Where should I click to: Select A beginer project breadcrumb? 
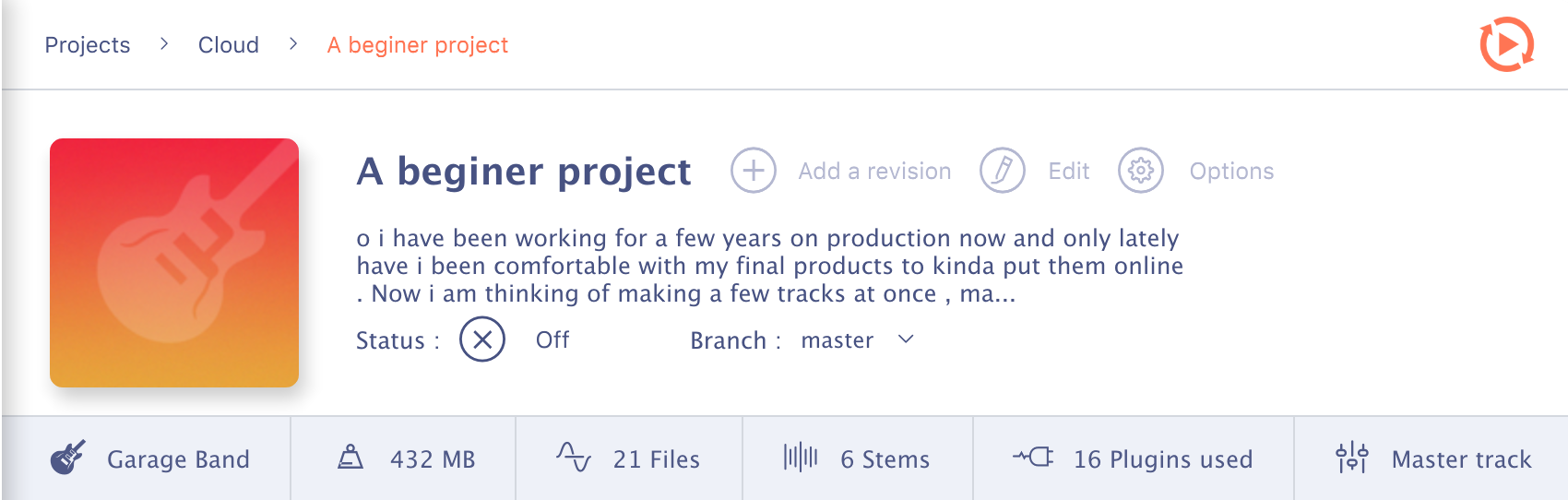[418, 45]
